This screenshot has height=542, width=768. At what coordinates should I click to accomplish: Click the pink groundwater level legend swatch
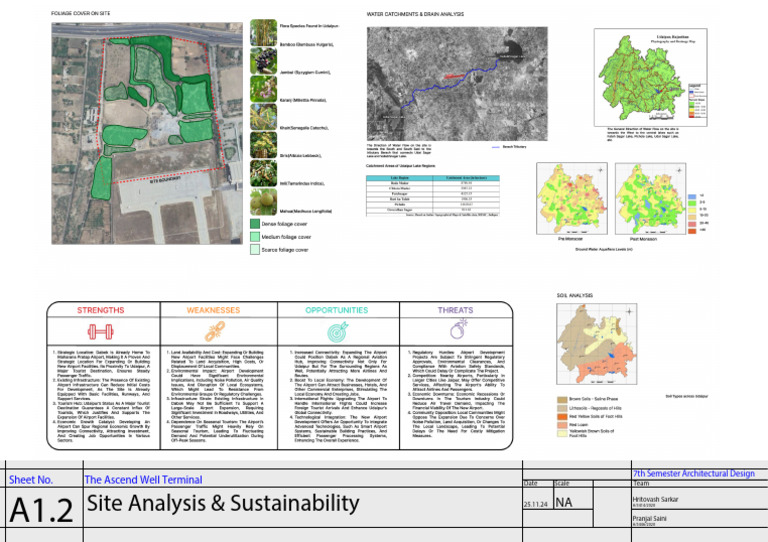[692, 223]
